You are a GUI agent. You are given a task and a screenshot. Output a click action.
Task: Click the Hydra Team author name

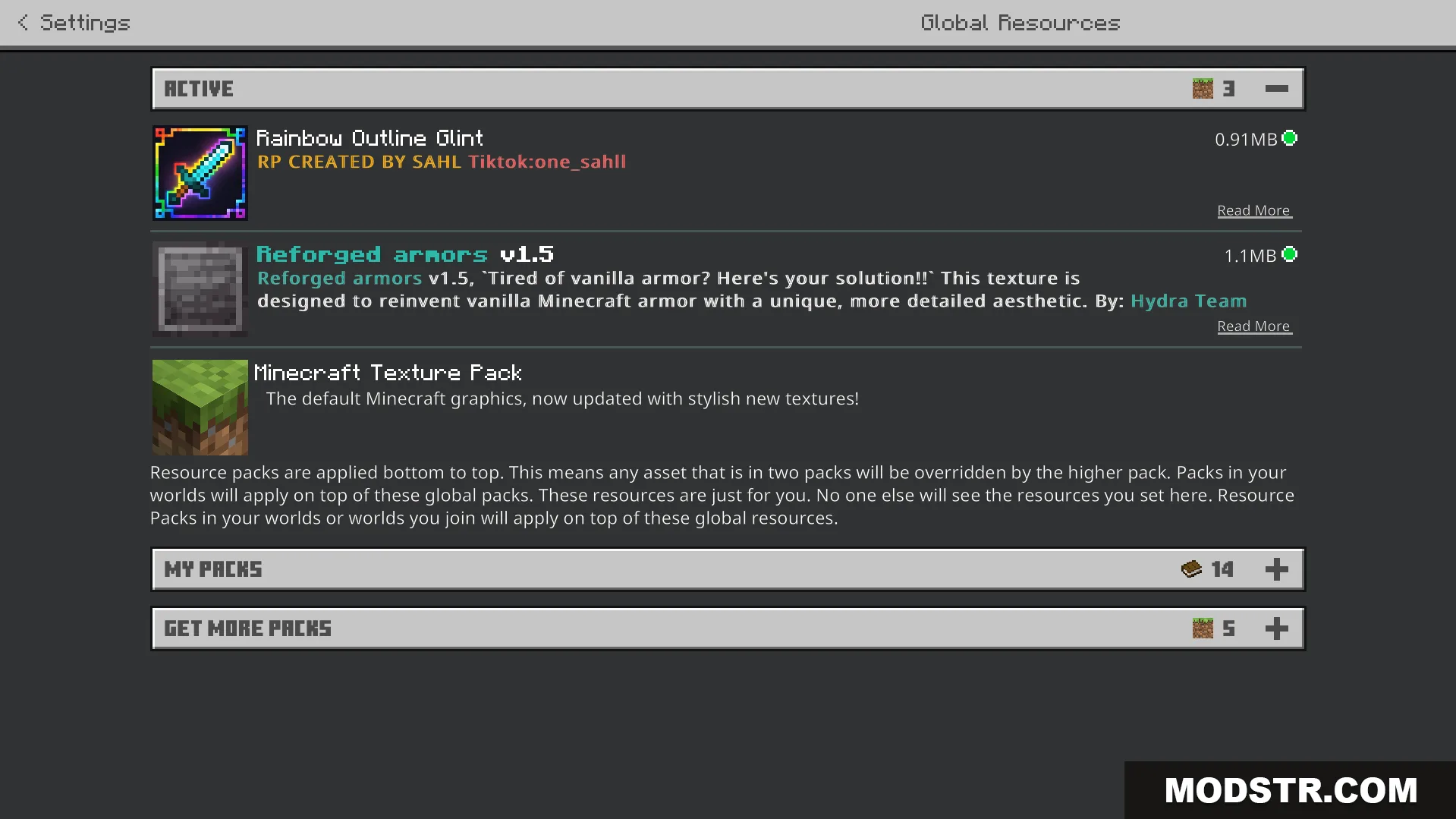coord(1188,301)
